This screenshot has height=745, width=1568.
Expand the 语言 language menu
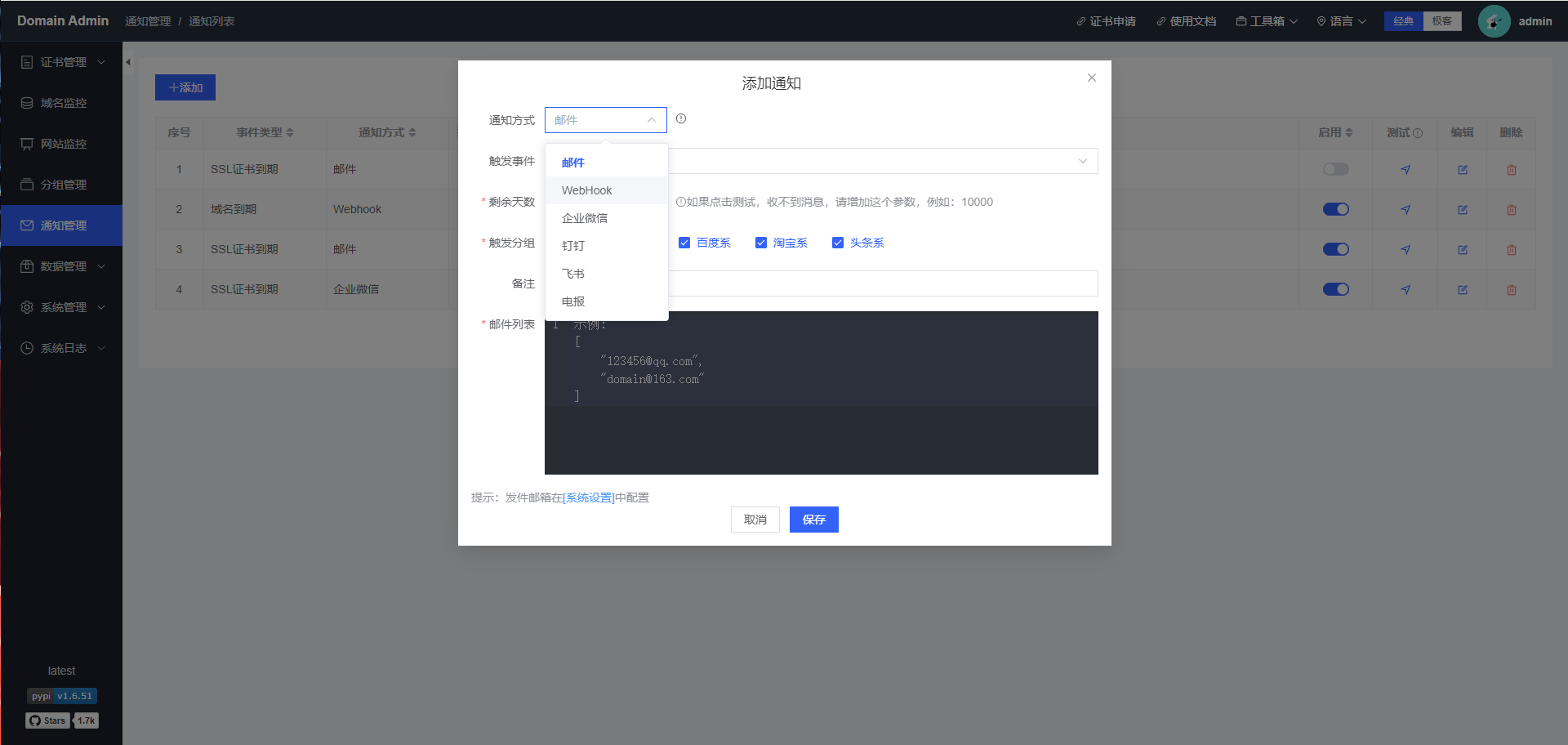[1342, 21]
